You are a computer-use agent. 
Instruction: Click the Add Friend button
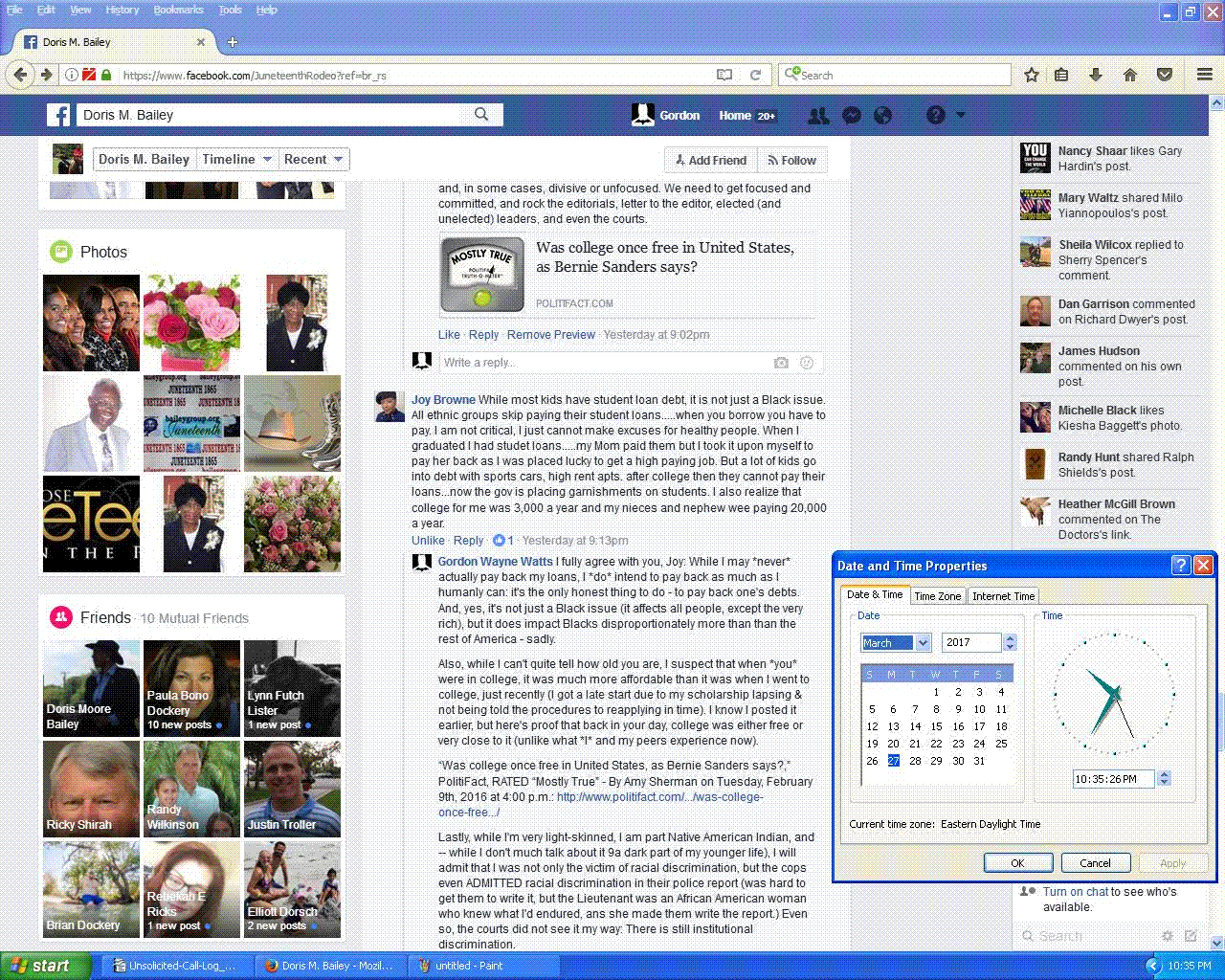710,161
